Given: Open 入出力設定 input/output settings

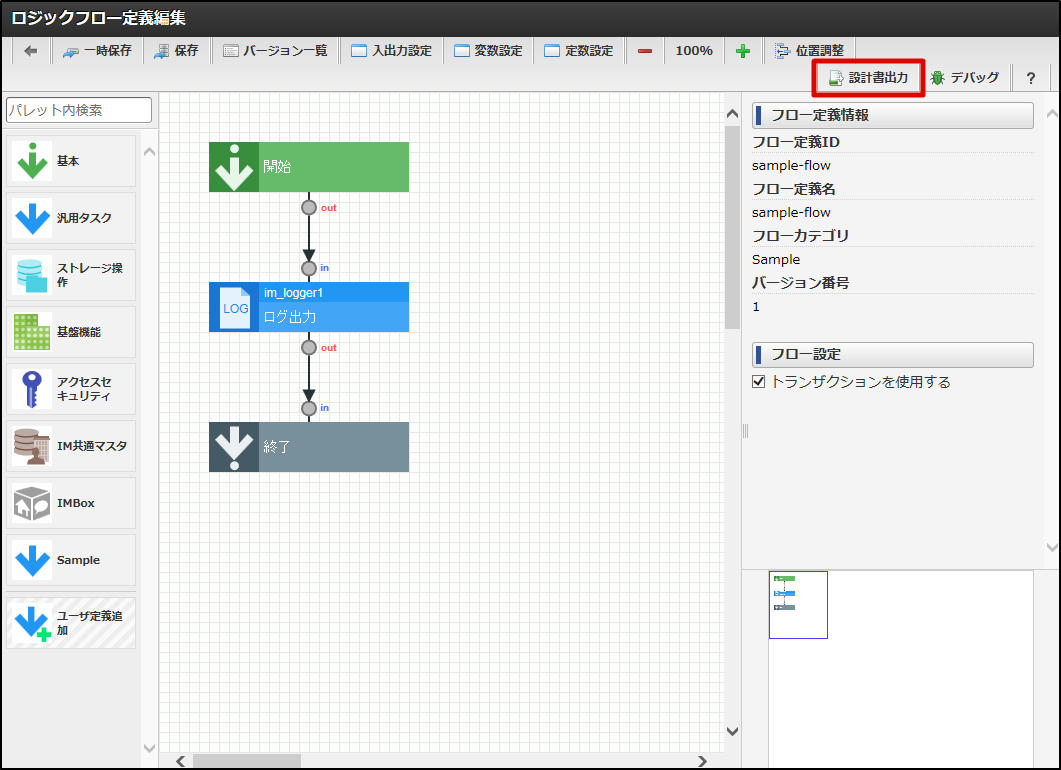Looking at the screenshot, I should tap(391, 51).
